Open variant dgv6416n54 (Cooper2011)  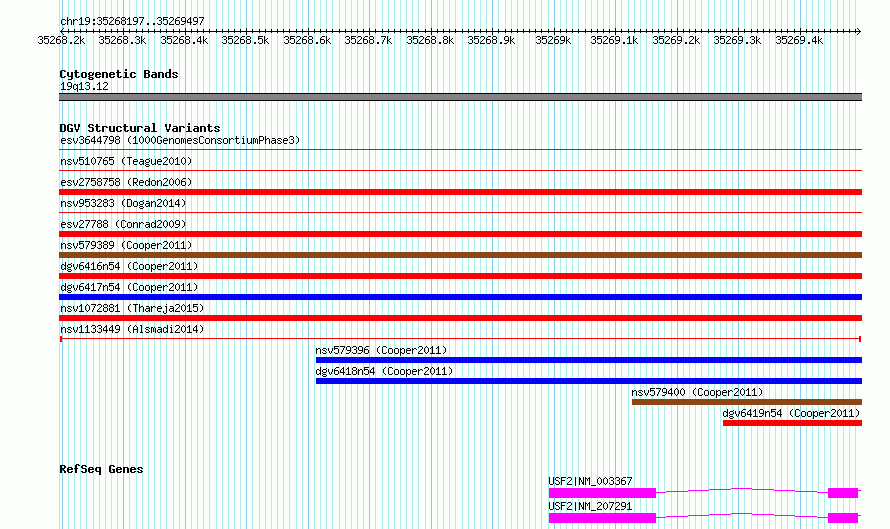tap(129, 266)
